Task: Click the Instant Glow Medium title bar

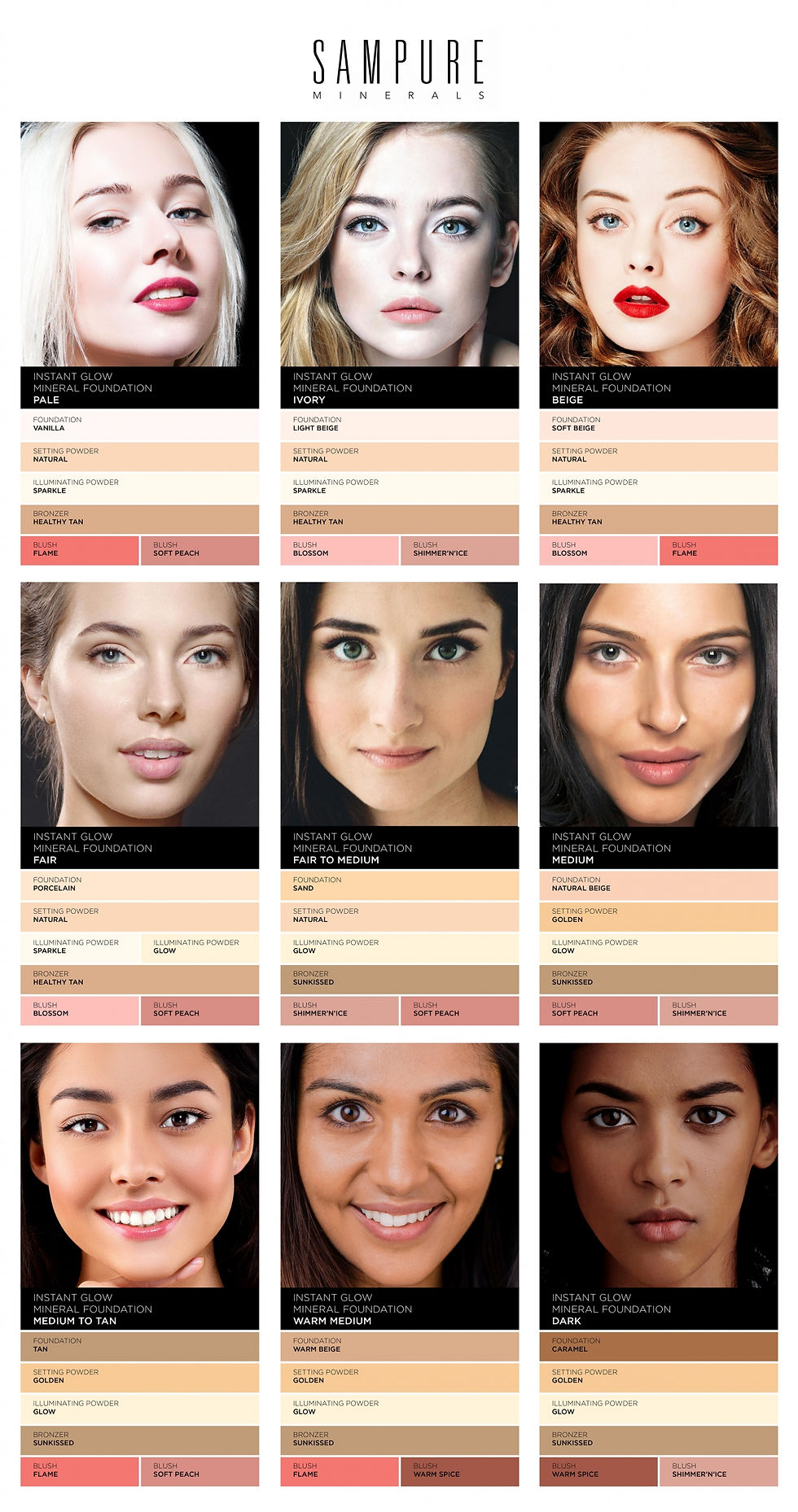Action: 658,847
